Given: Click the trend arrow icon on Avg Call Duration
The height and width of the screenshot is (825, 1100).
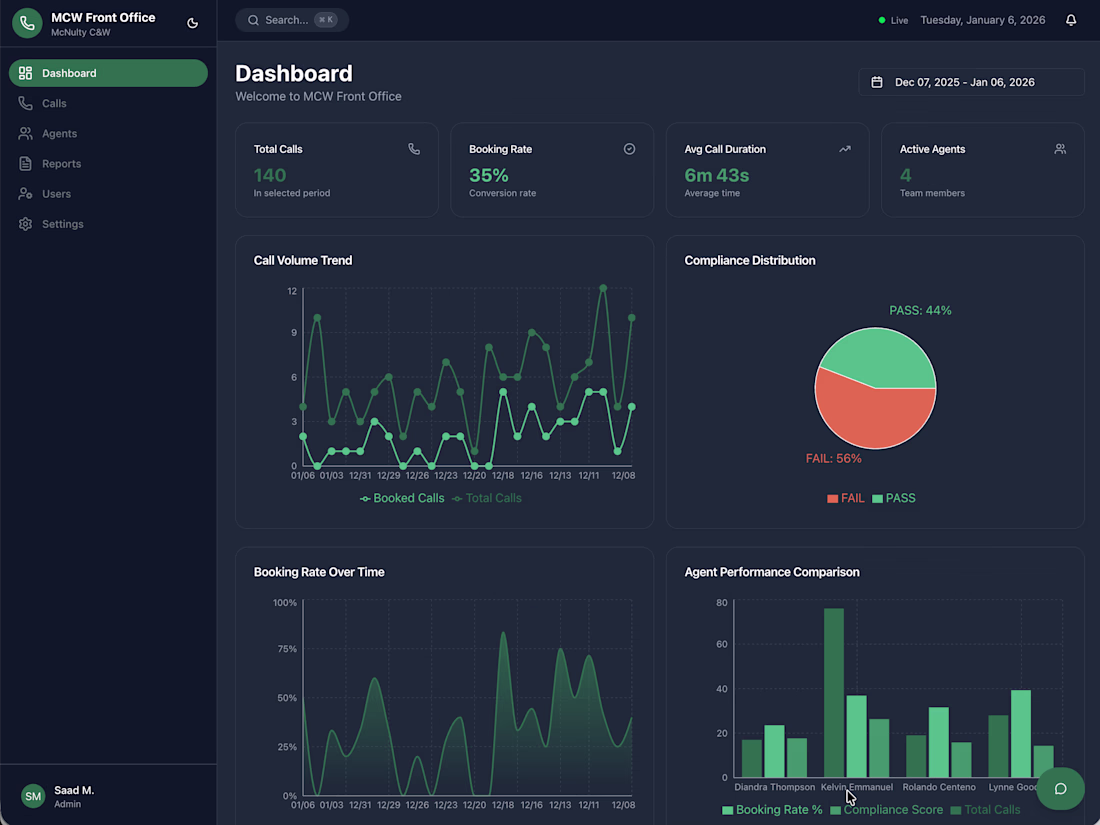Looking at the screenshot, I should (x=845, y=149).
